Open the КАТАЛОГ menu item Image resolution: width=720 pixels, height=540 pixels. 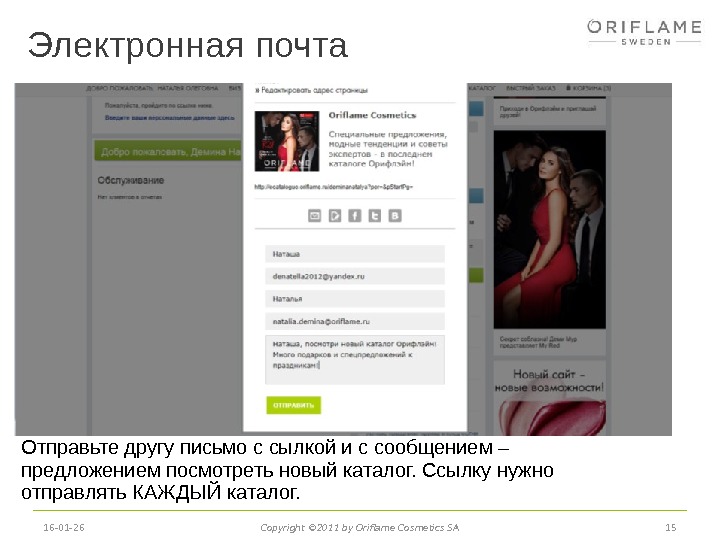482,88
